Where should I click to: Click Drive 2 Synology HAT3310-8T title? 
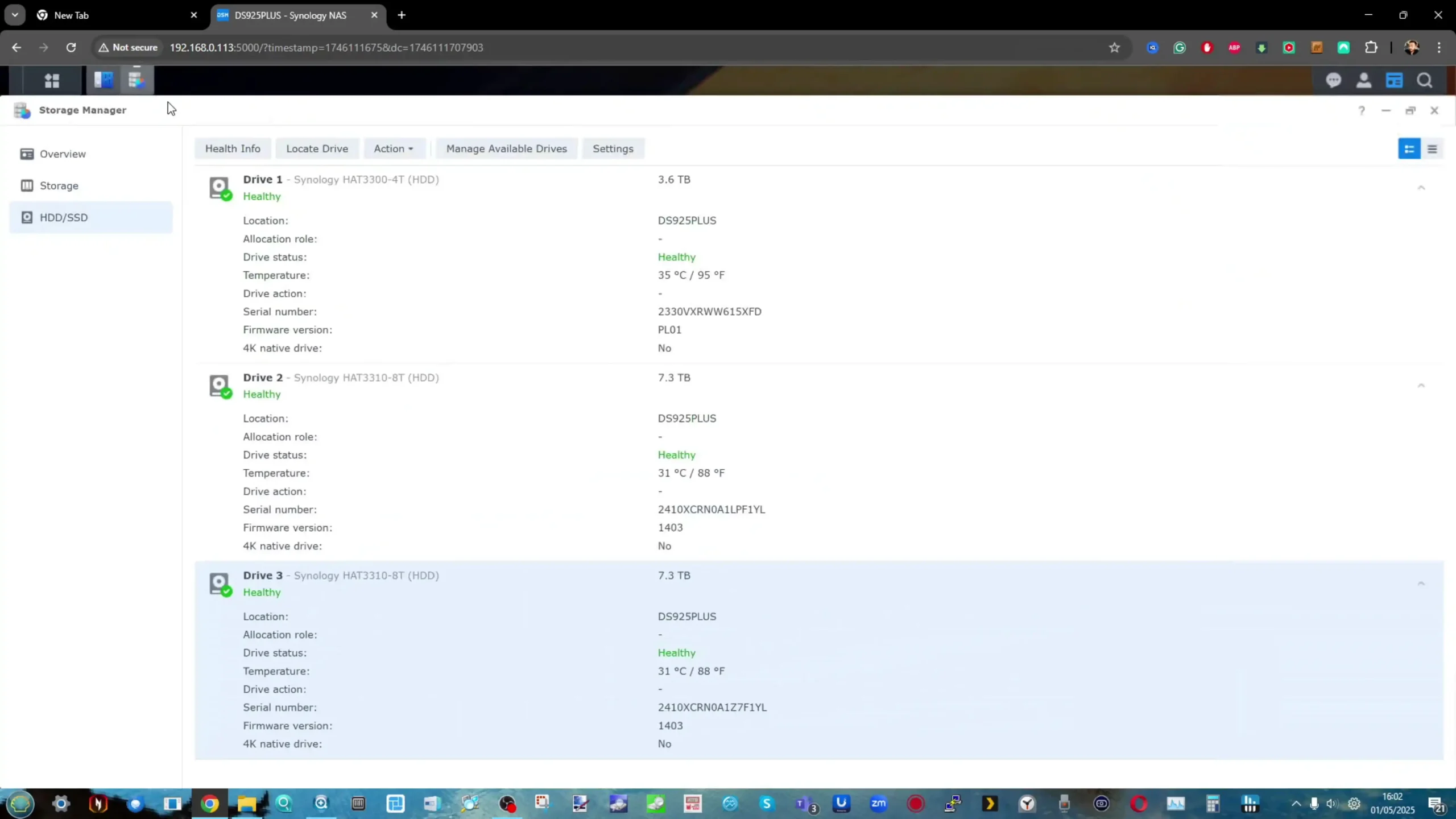click(x=341, y=378)
